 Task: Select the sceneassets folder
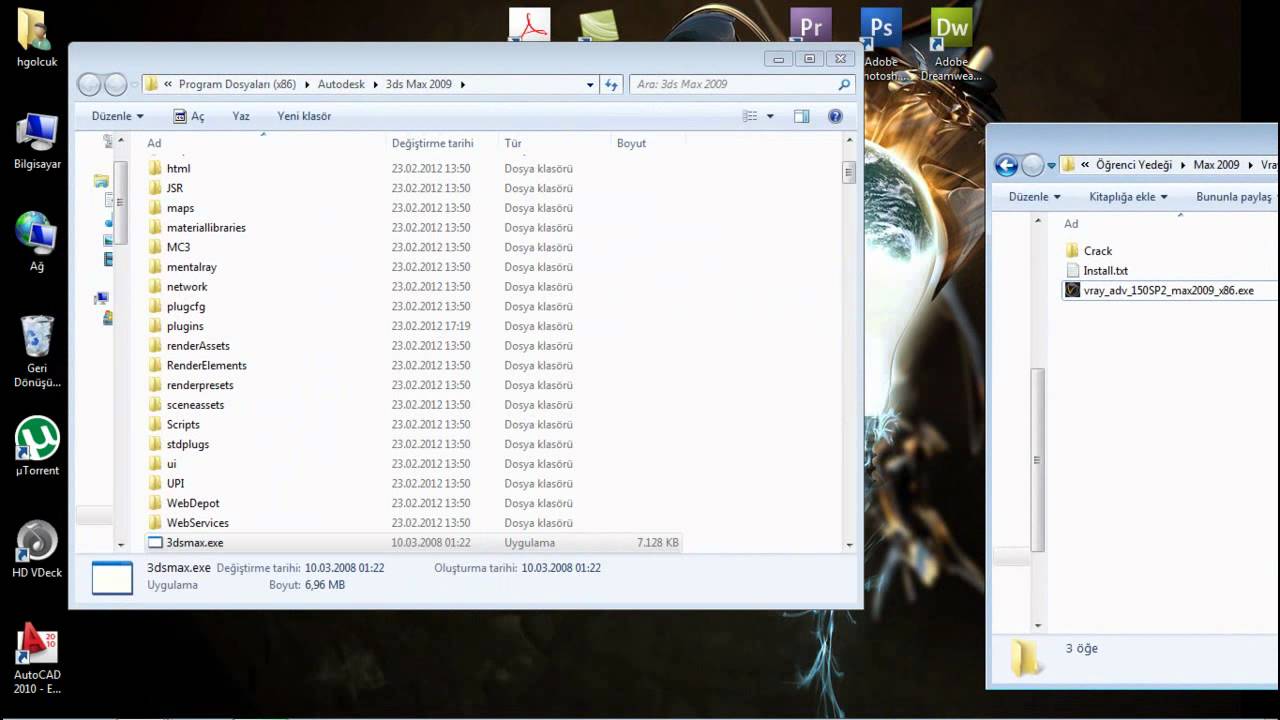click(x=186, y=405)
